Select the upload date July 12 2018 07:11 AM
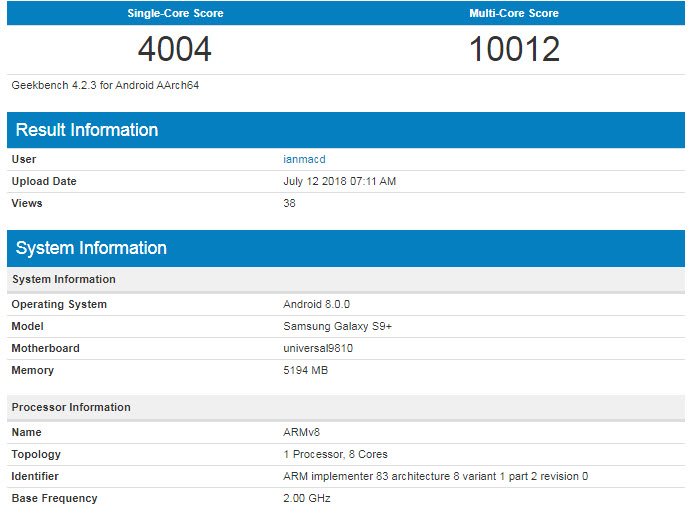This screenshot has width=695, height=518. click(340, 181)
